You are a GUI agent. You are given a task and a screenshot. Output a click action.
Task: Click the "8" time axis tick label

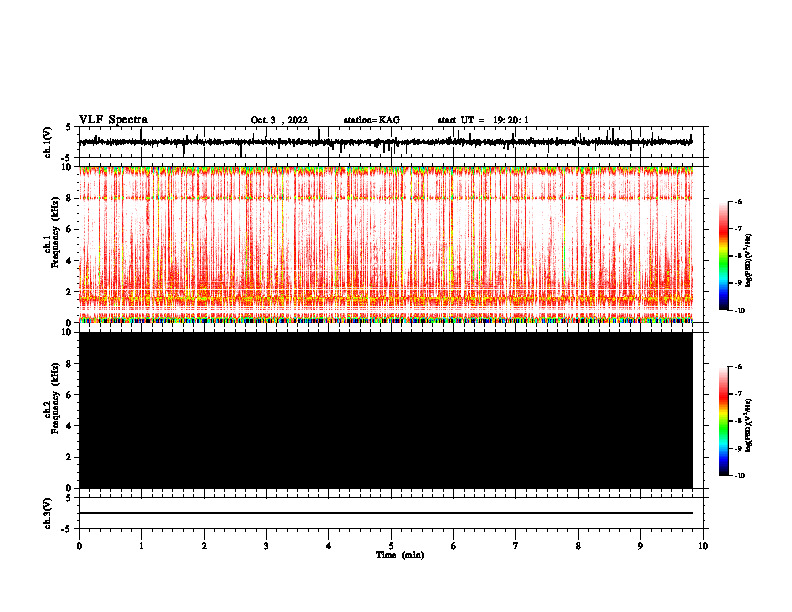pos(578,546)
